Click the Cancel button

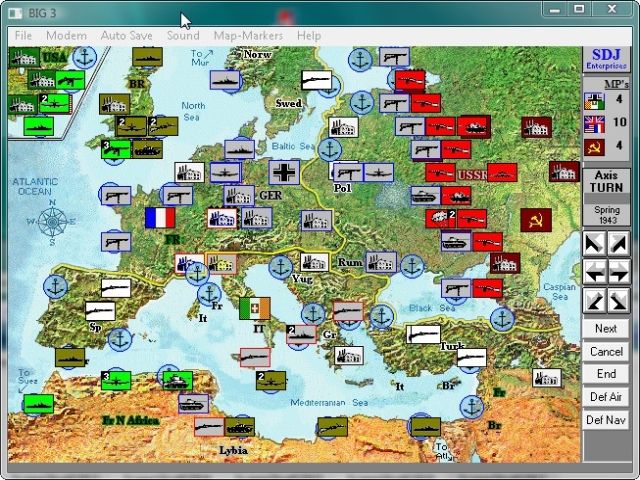(606, 351)
